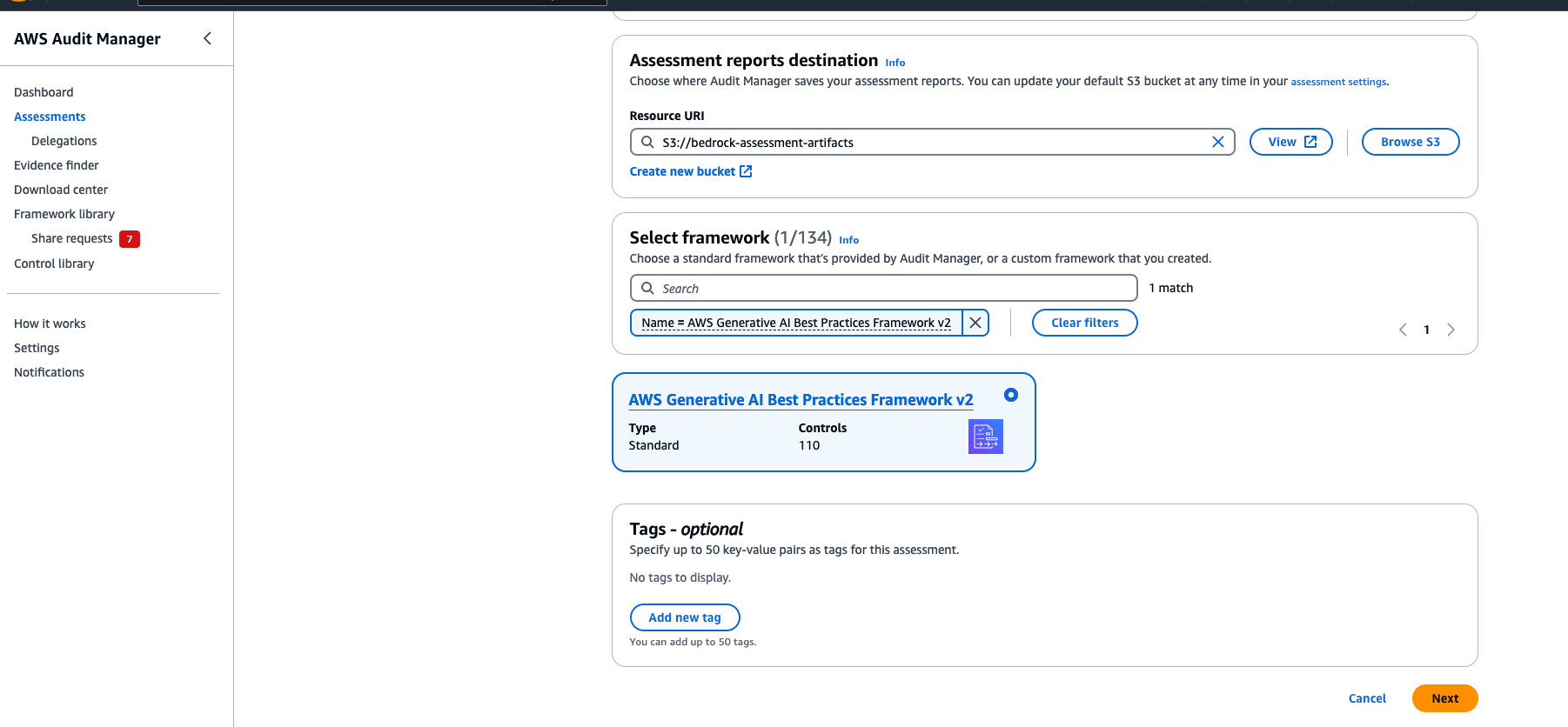Focus the framework Search field
1568x727 pixels.
tap(883, 288)
